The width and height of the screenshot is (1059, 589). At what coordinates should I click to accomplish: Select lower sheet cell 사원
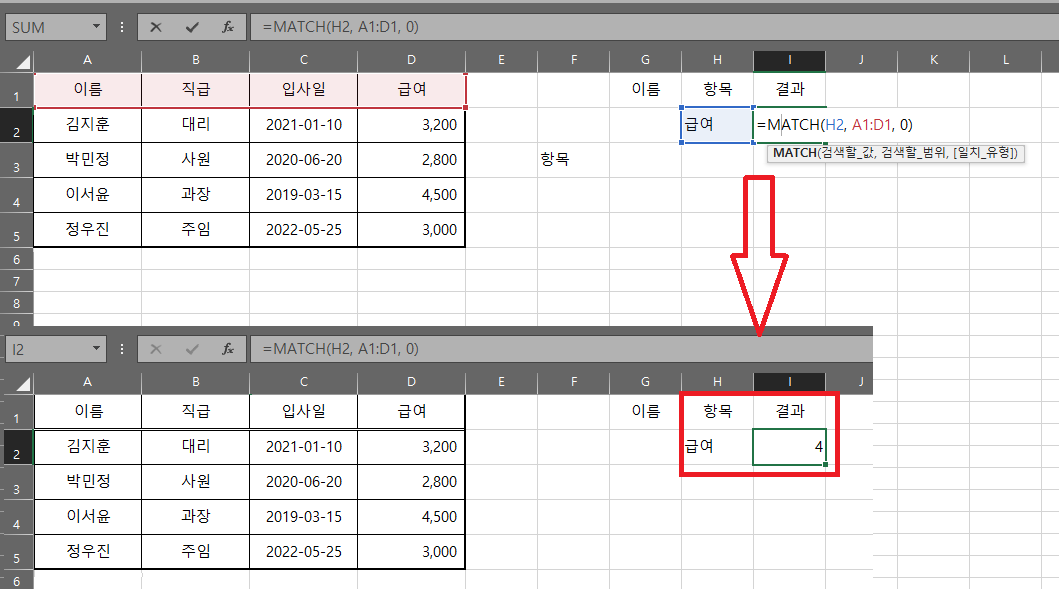[196, 482]
